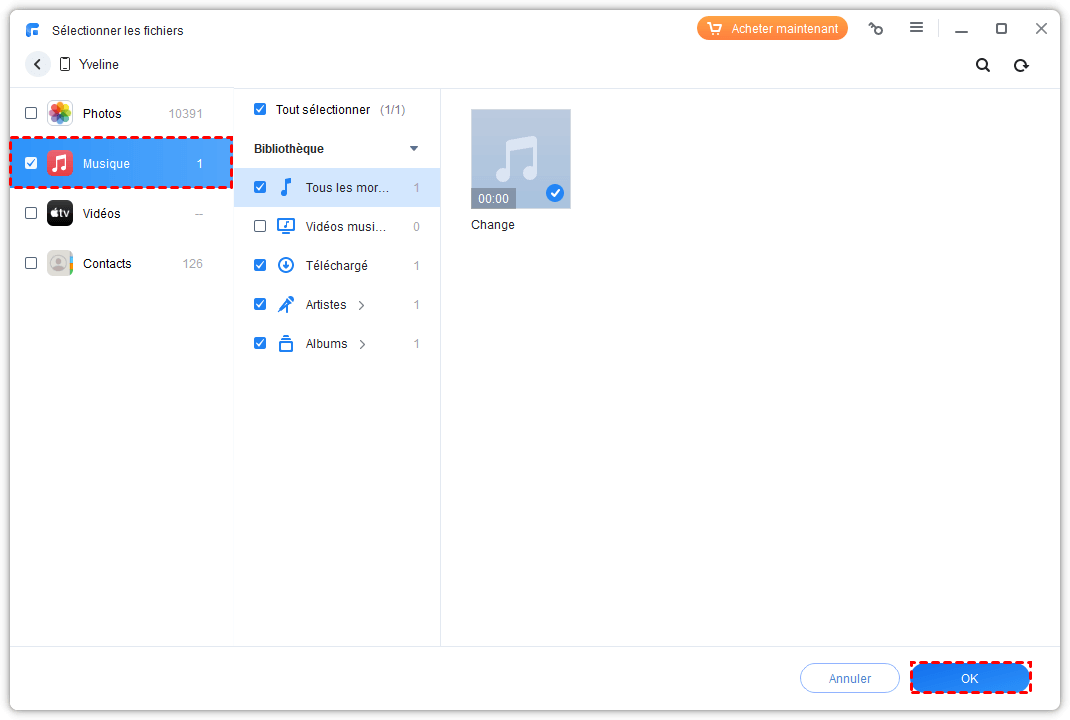Expand the Albums chevron
This screenshot has height=720, width=1070.
click(x=362, y=344)
